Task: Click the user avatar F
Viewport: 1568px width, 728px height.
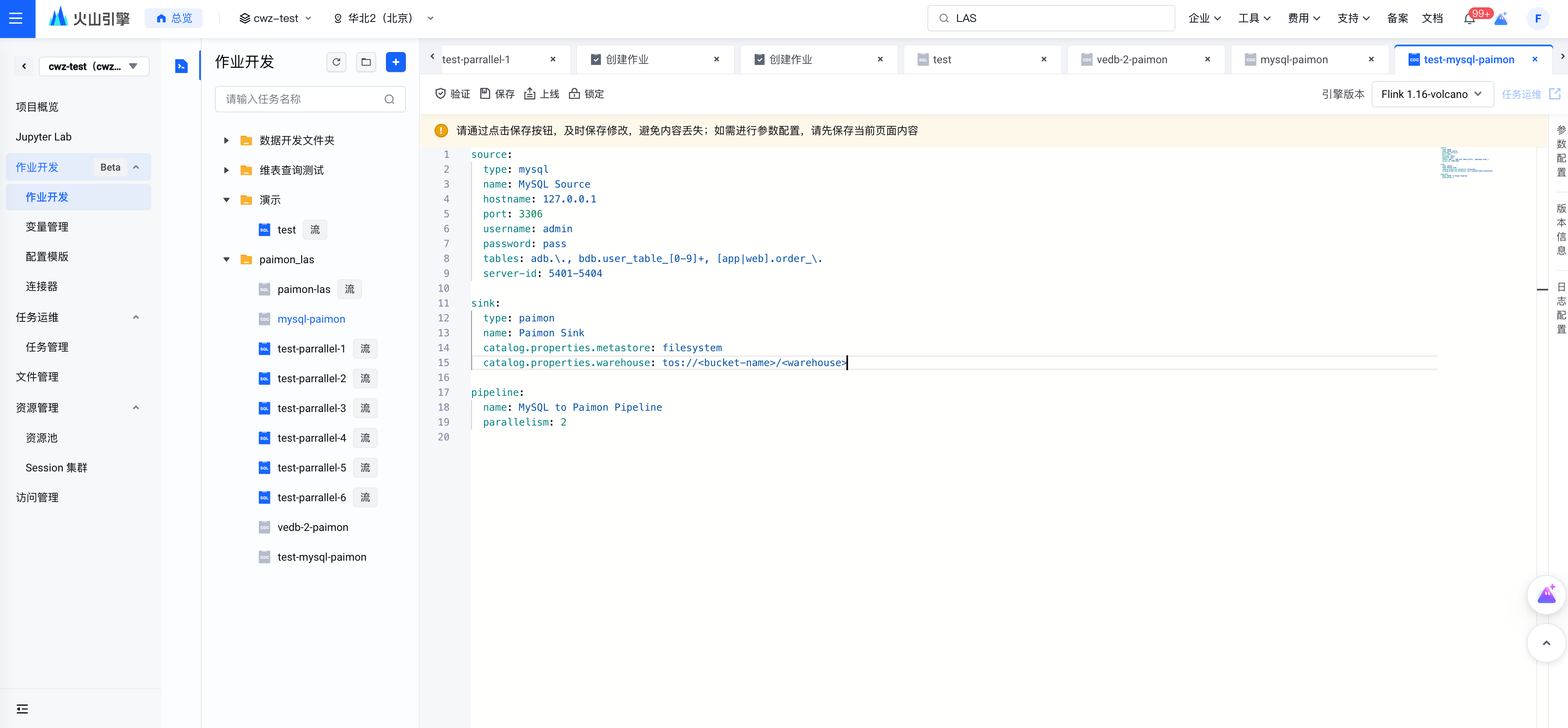Action: (x=1537, y=18)
